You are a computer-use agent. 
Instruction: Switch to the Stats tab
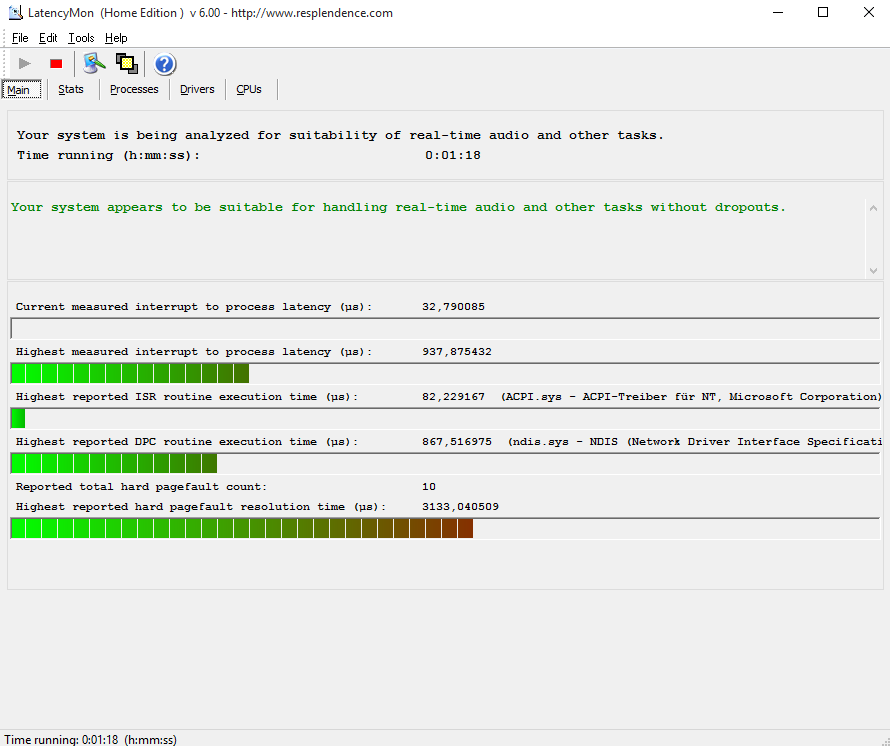71,89
